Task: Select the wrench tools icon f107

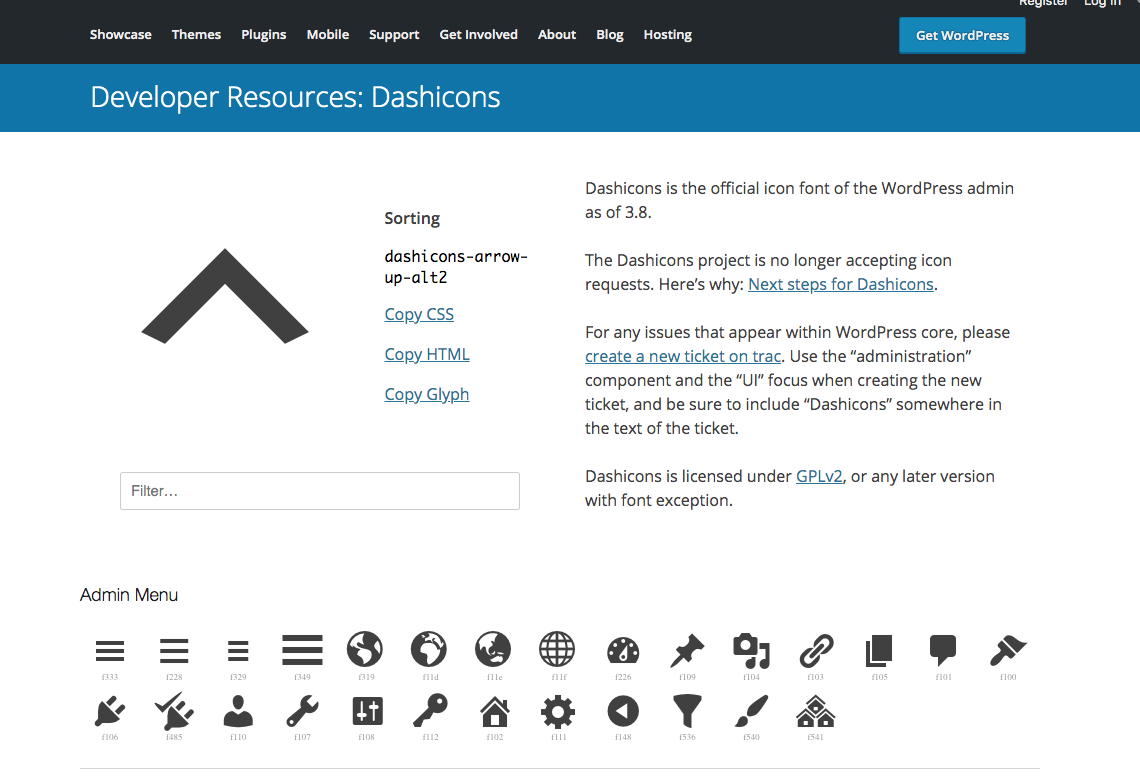Action: click(x=302, y=712)
